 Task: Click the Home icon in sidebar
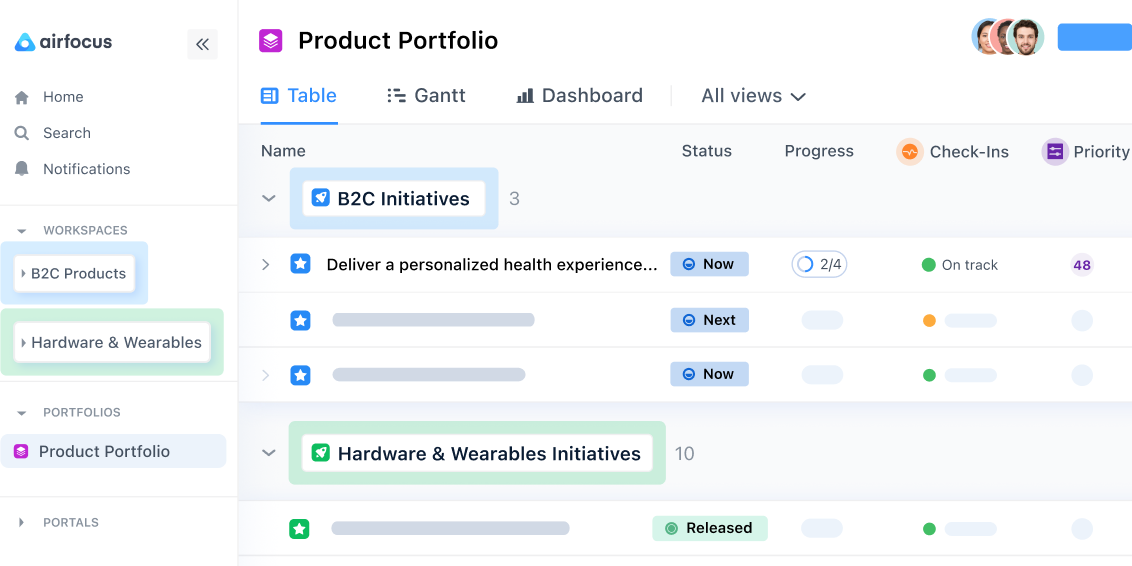[22, 97]
